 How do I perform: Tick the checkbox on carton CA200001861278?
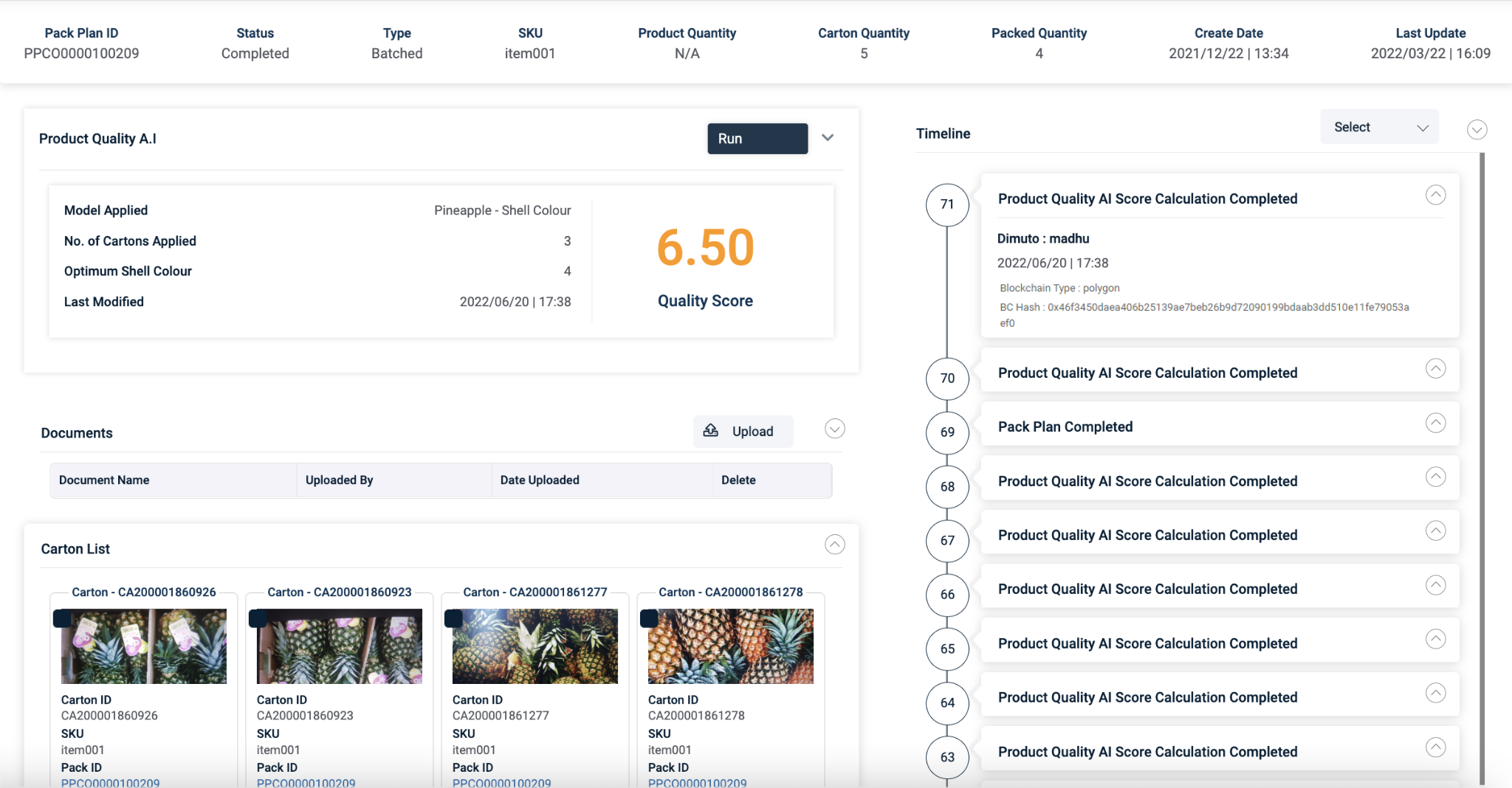pos(649,618)
